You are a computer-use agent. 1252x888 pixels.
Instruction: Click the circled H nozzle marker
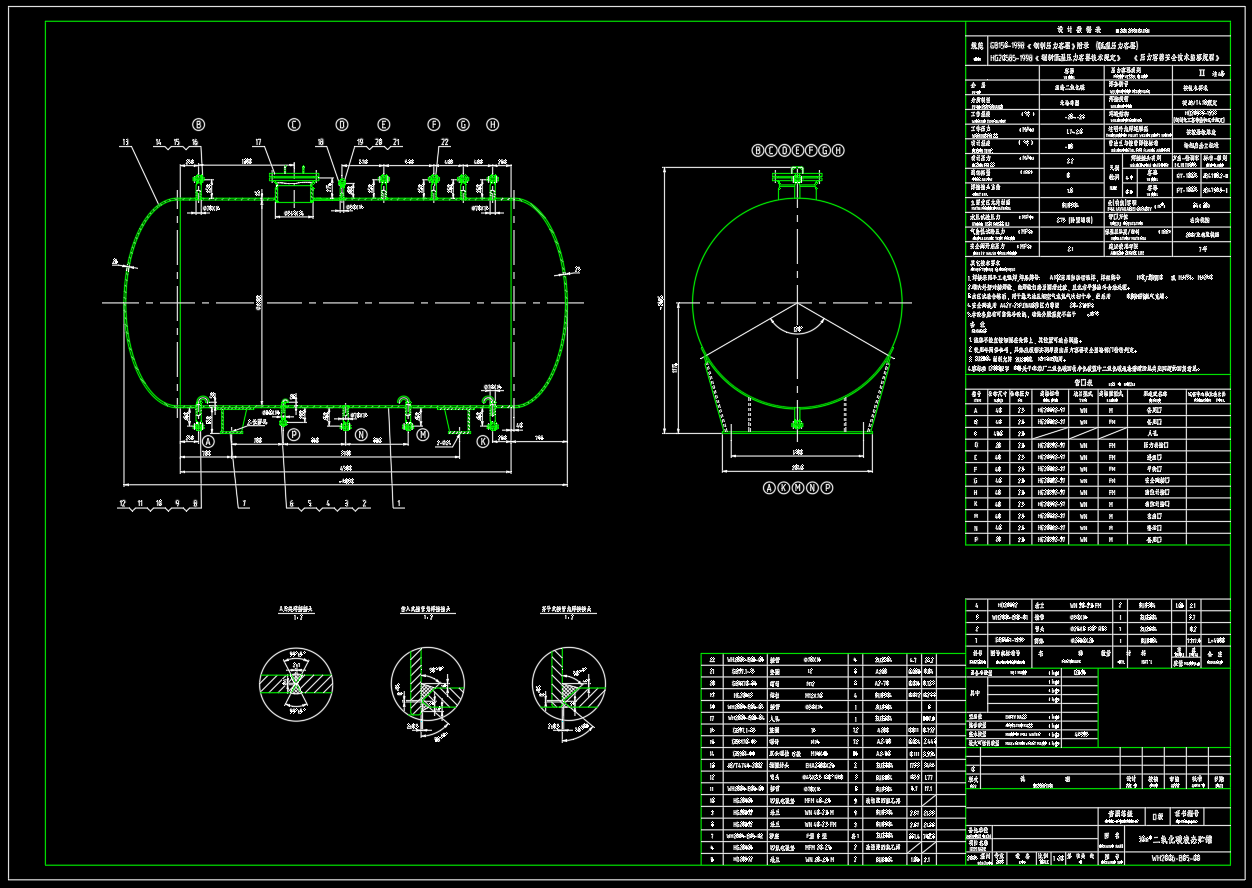coord(492,125)
